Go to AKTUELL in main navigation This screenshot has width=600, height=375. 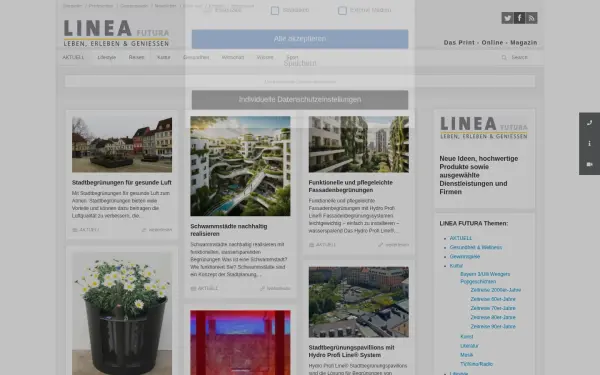tap(73, 57)
